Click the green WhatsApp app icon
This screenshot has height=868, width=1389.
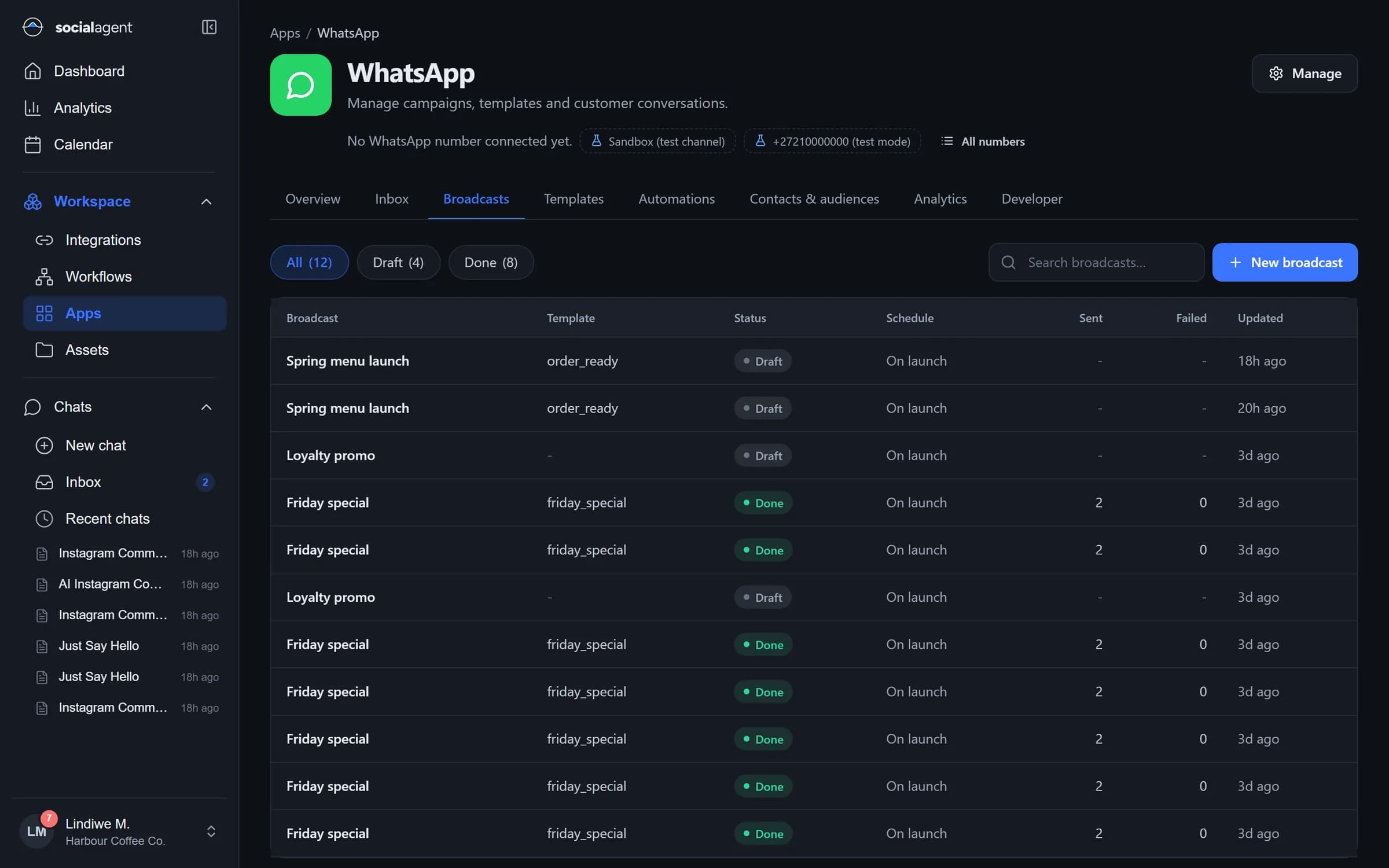[x=300, y=85]
